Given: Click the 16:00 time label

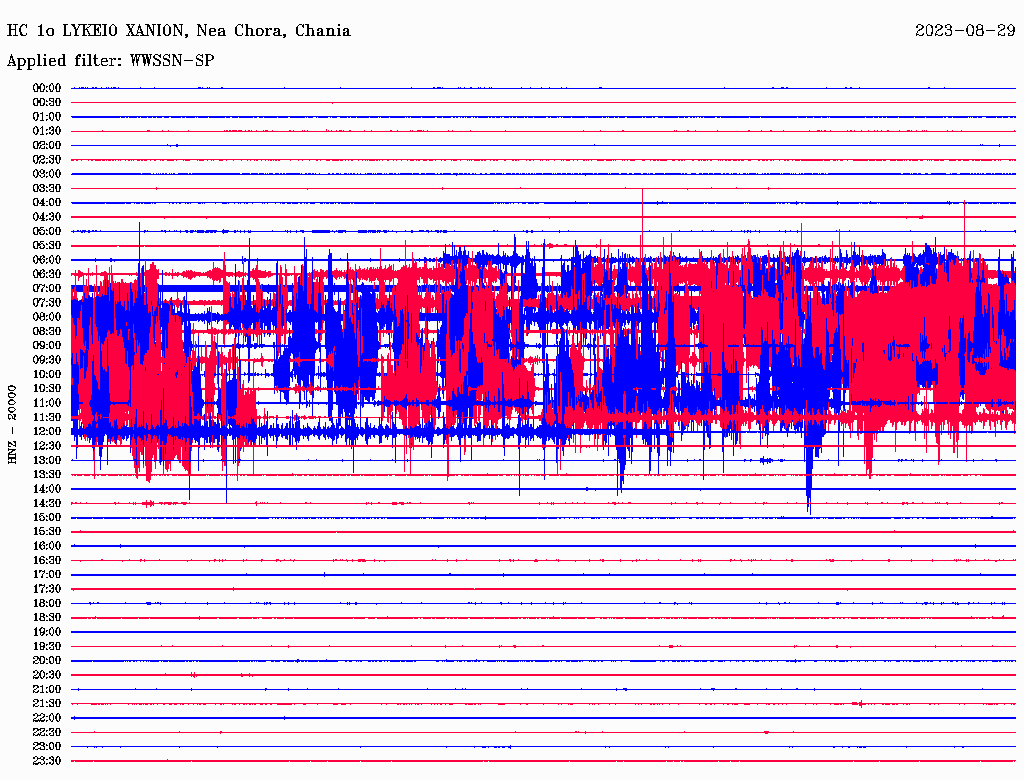Looking at the screenshot, I should click(47, 546).
